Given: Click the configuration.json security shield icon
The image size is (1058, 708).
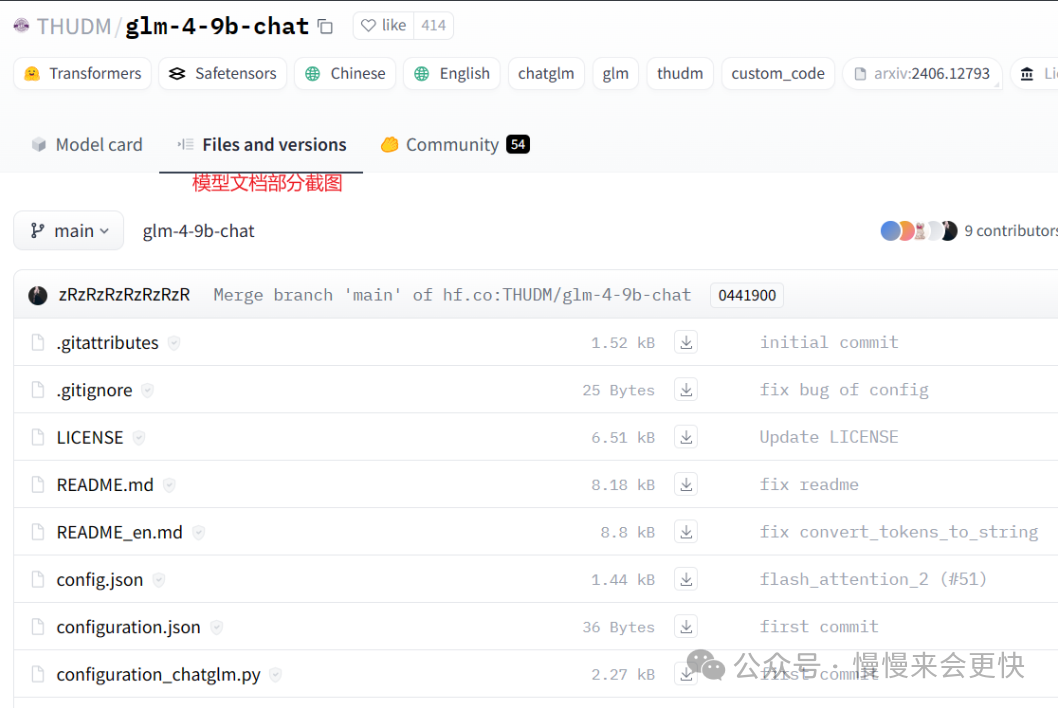Looking at the screenshot, I should [x=217, y=627].
